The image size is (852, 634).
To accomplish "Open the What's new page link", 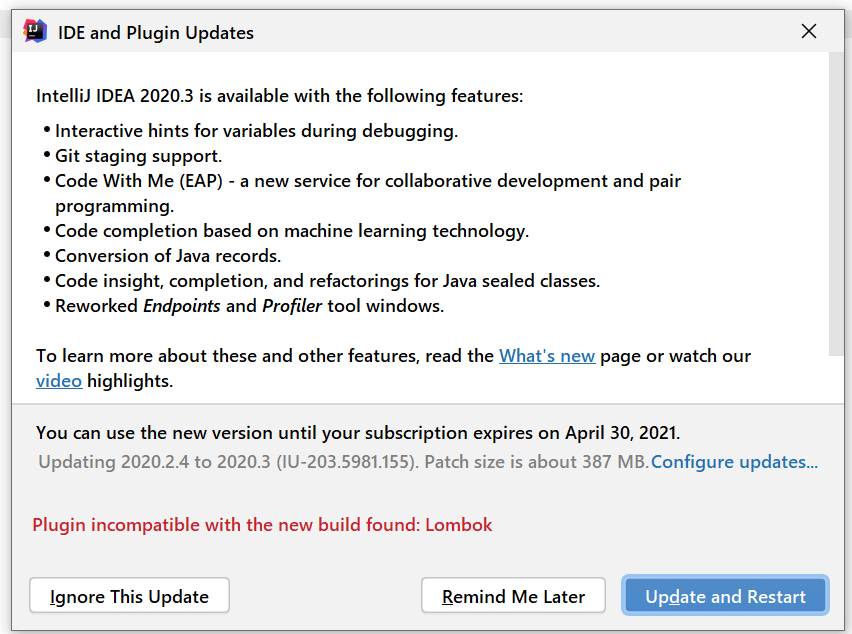I will (x=547, y=355).
